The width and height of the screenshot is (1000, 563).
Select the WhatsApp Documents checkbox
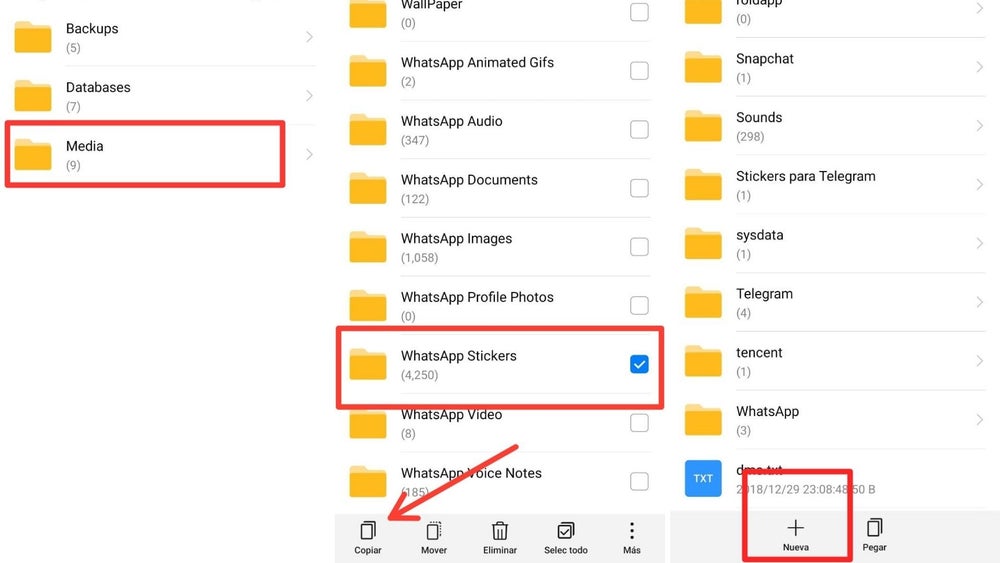(639, 188)
